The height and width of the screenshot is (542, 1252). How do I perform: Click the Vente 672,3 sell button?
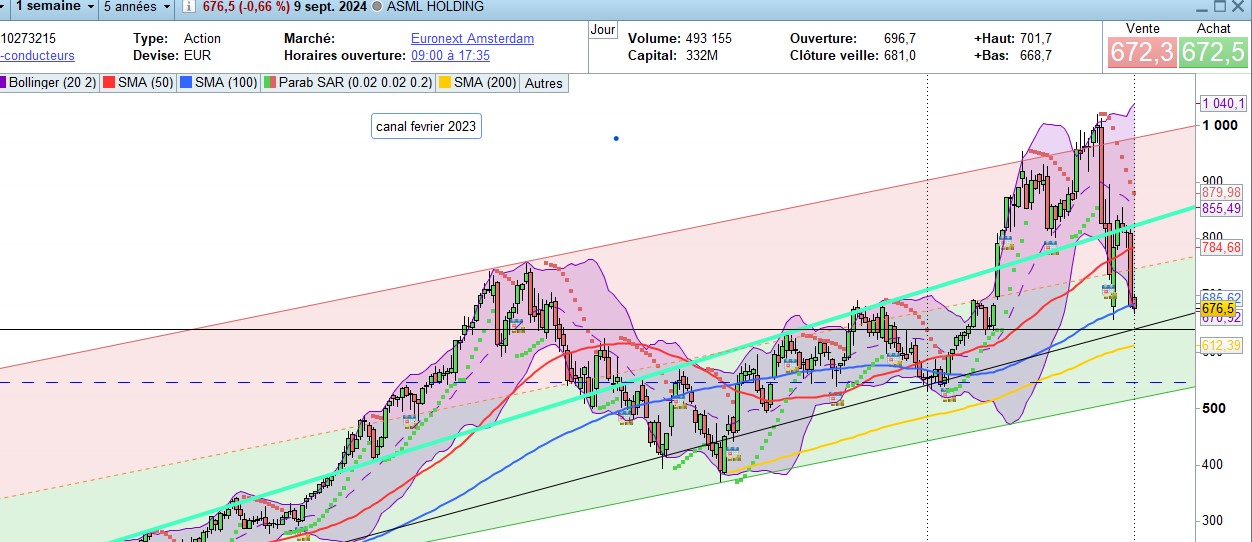point(1142,52)
